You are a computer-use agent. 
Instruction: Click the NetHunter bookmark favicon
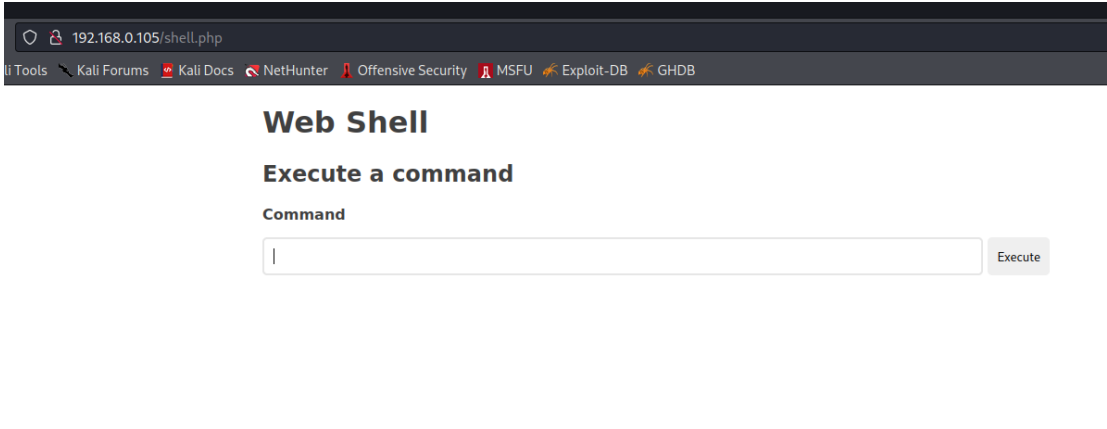point(252,71)
